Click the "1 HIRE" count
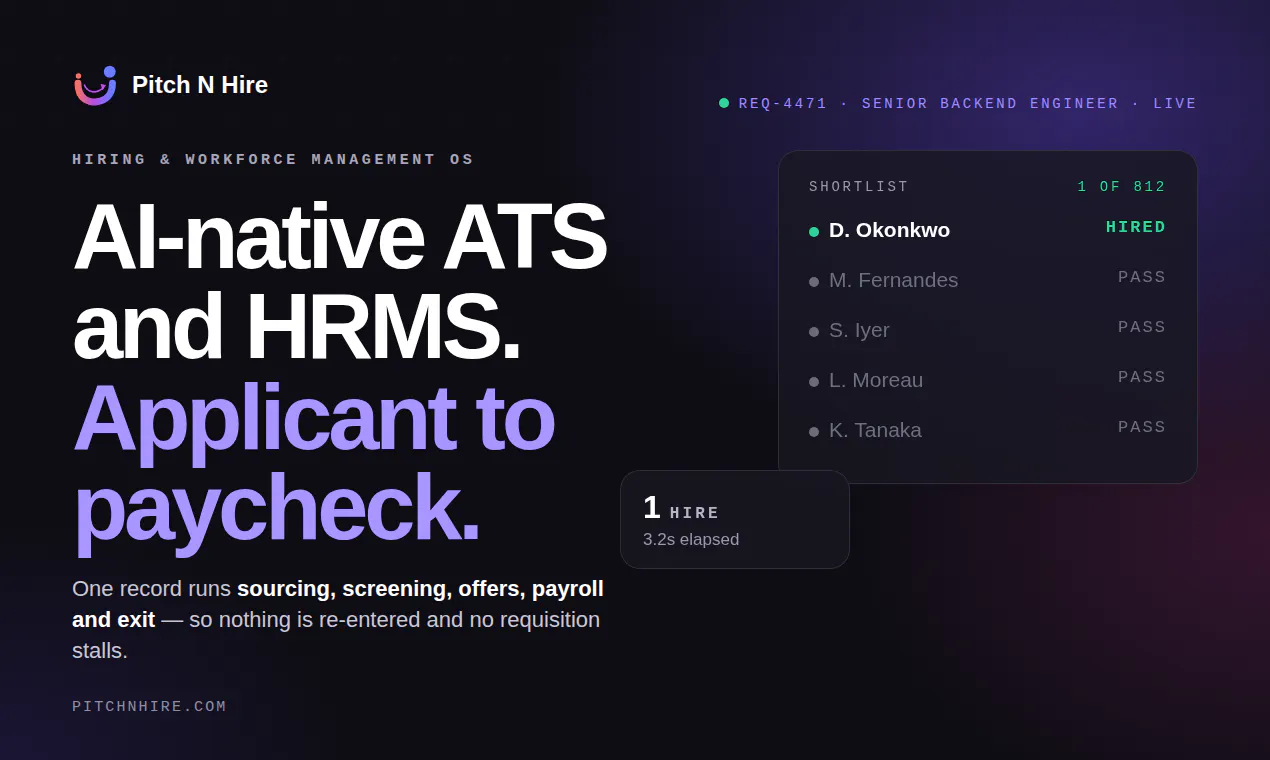 tap(681, 509)
